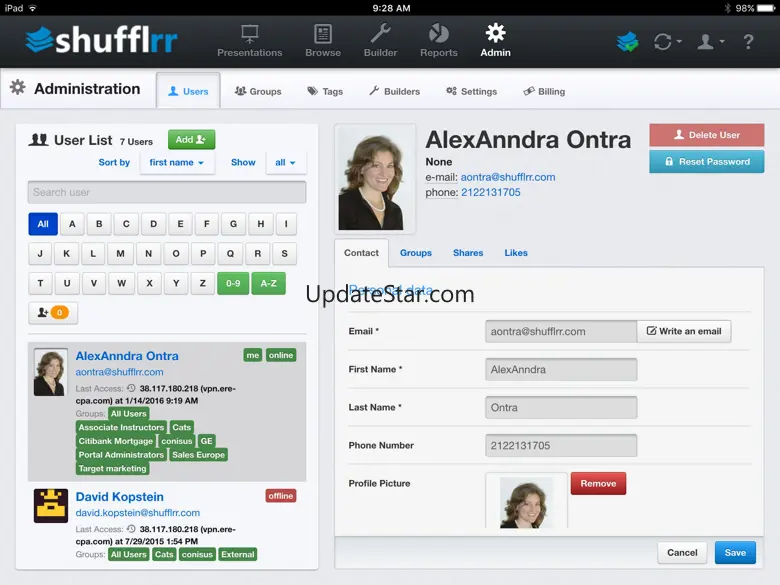Save the user profile changes

tap(735, 553)
